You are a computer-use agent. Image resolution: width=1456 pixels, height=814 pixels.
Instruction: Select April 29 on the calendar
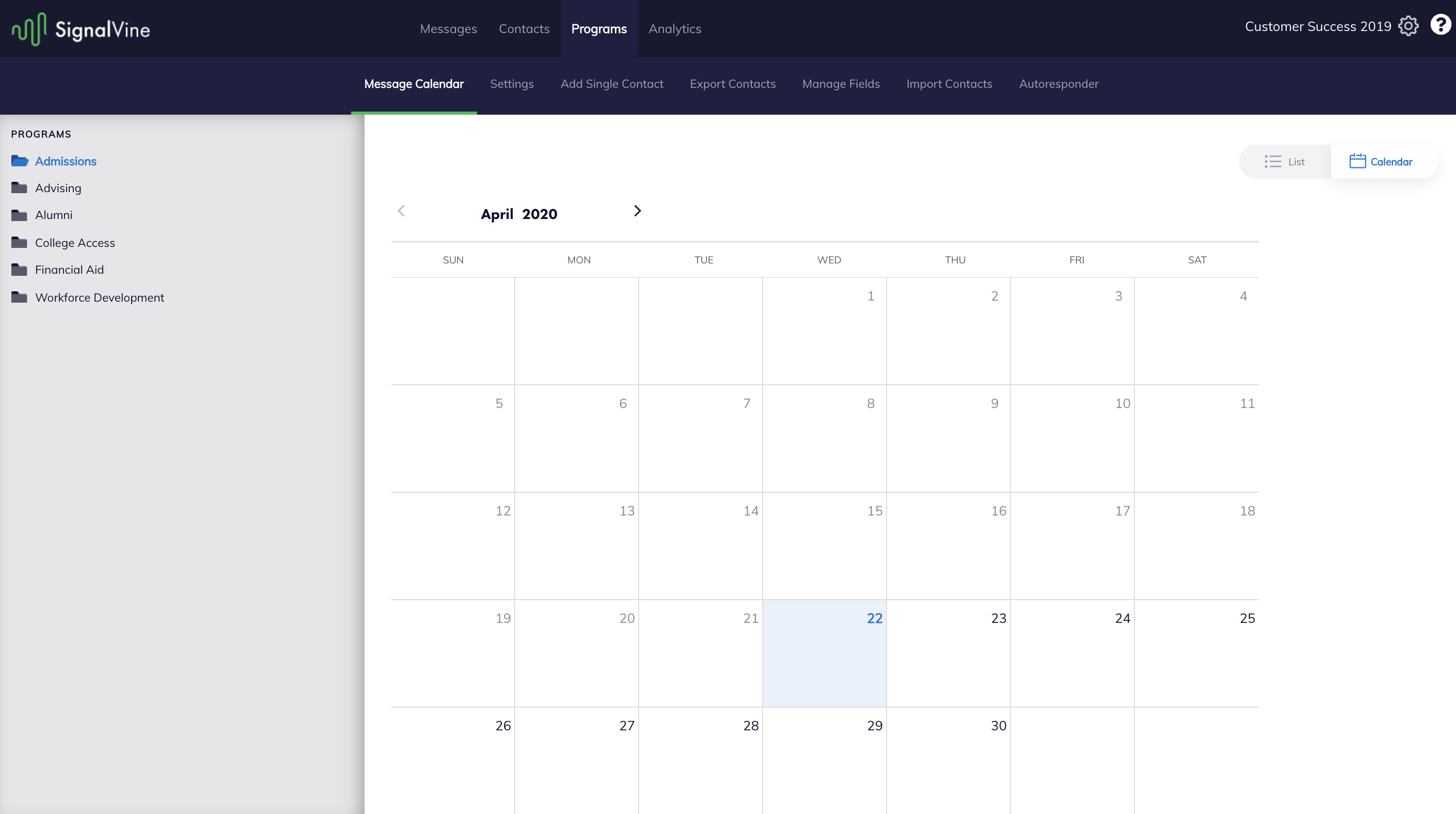[x=825, y=761]
